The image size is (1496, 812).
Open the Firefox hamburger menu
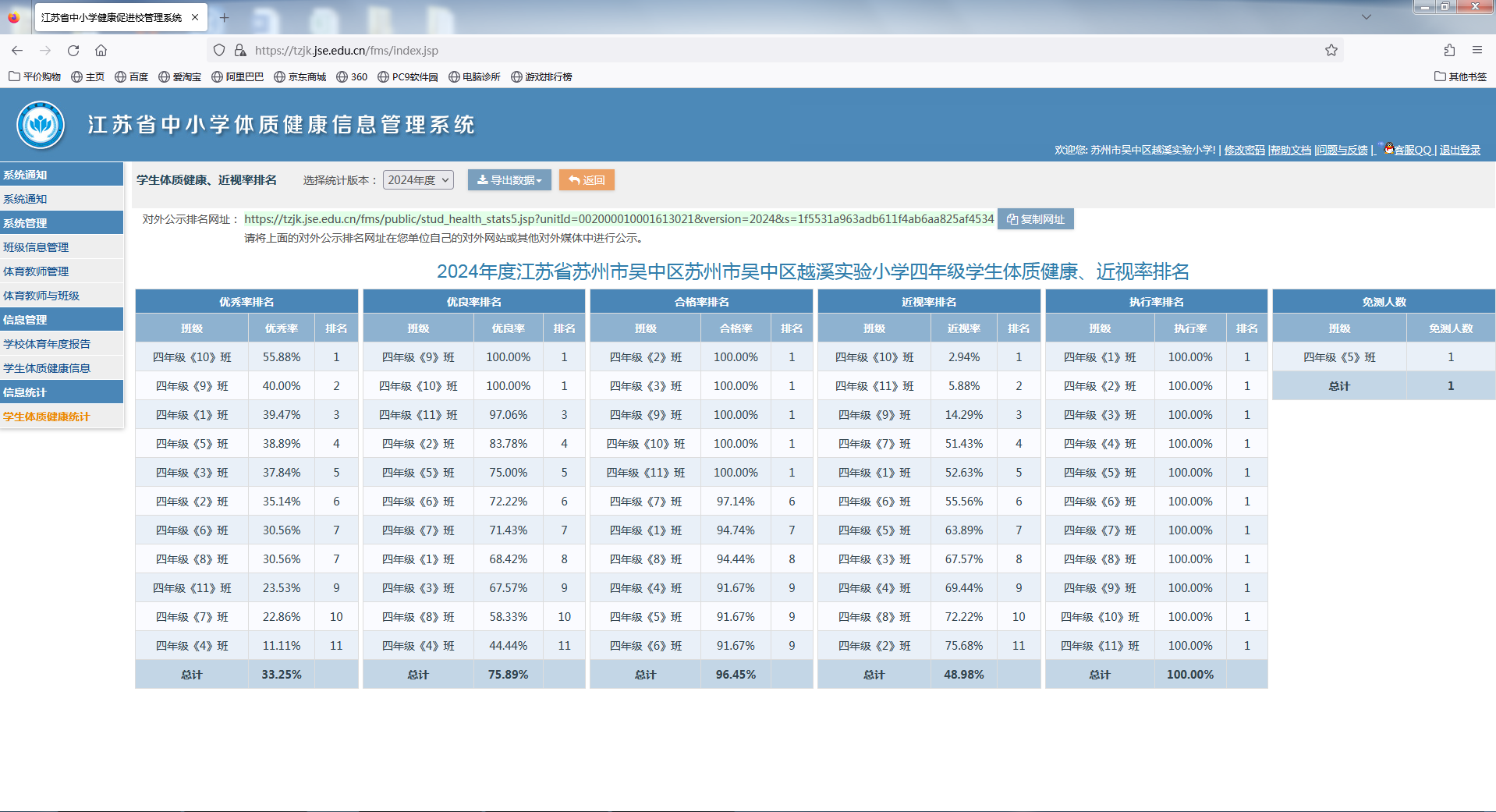(x=1477, y=50)
